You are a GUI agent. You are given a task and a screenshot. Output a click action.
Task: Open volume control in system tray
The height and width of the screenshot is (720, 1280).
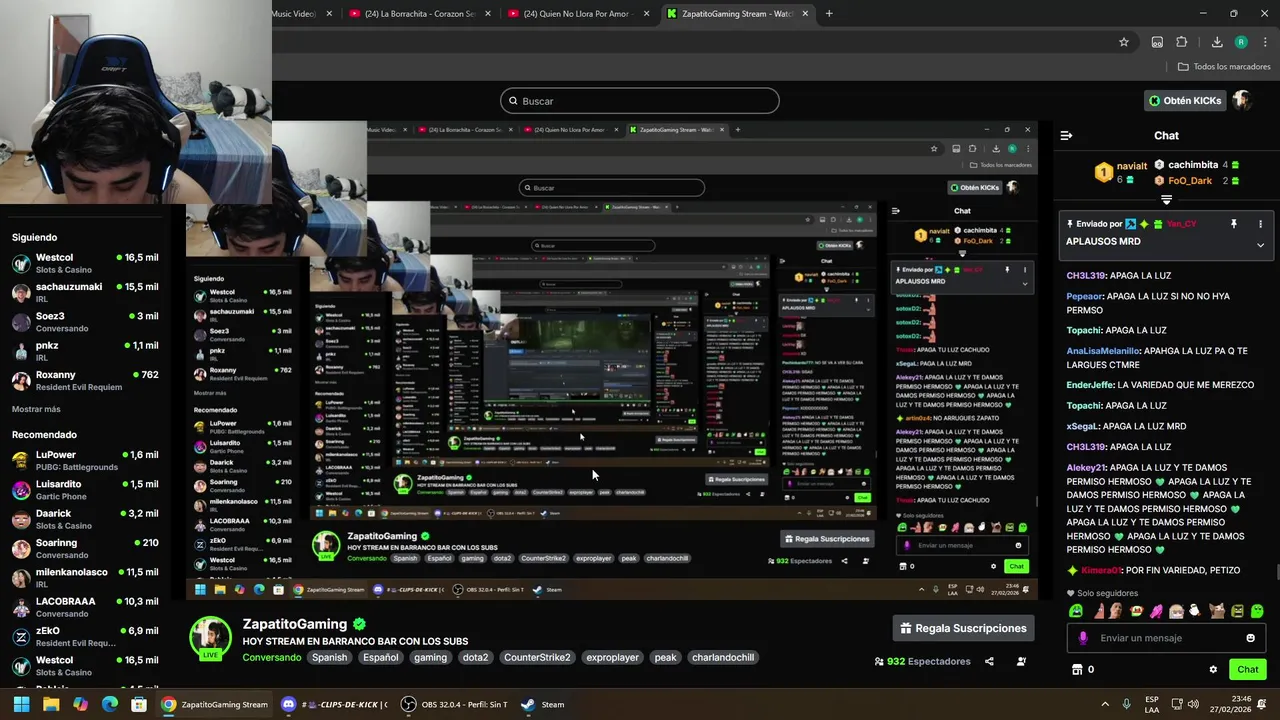tap(1192, 704)
